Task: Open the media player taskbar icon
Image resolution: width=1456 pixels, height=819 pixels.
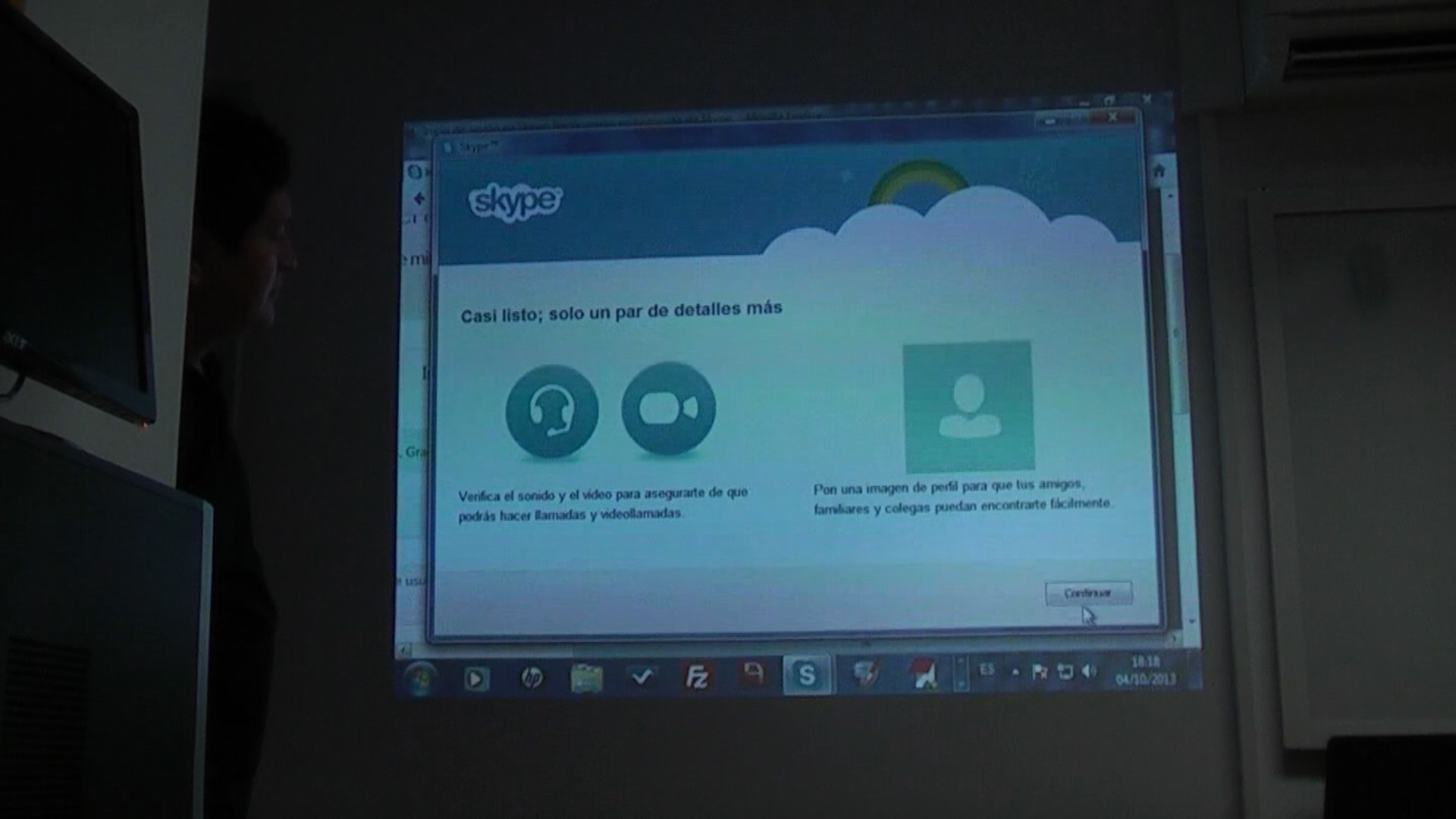Action: 476,678
